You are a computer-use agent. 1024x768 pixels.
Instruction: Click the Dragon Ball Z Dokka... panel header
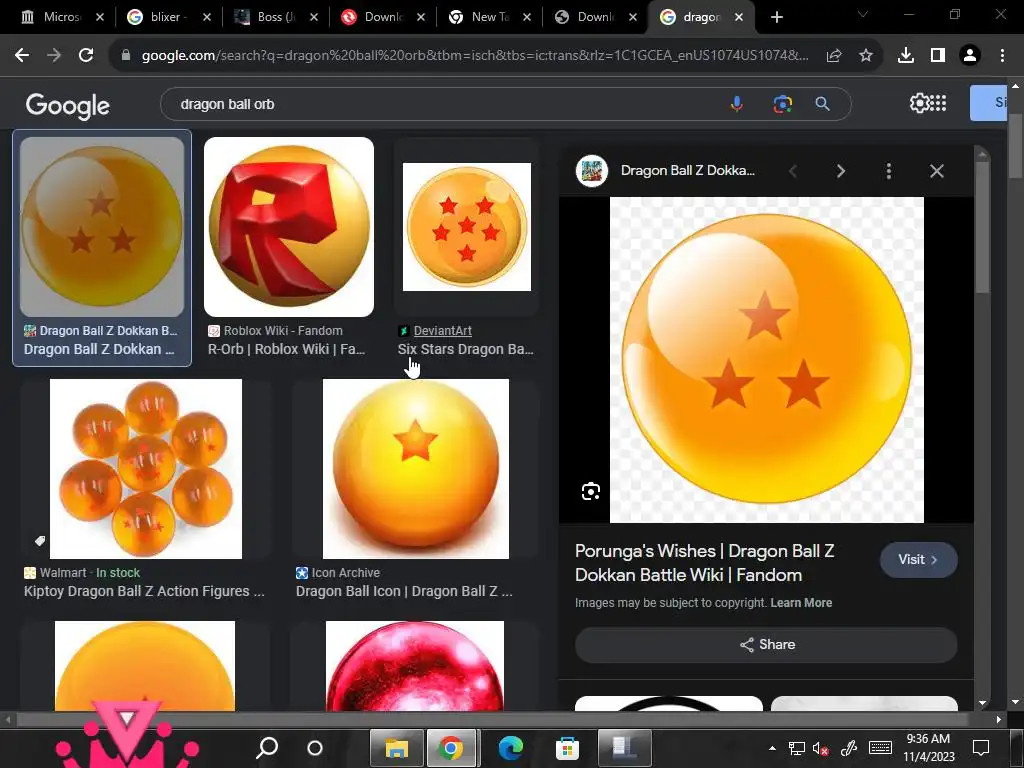tap(687, 170)
